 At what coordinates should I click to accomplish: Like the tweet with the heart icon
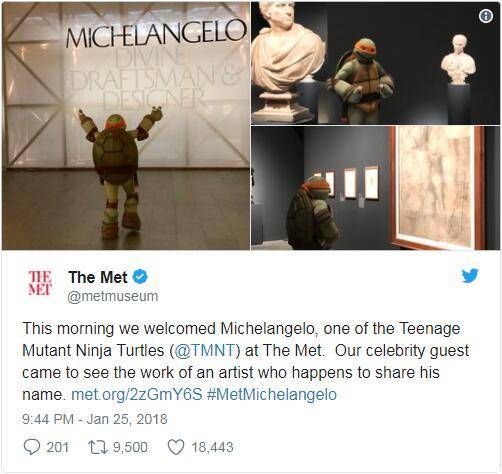click(x=176, y=447)
